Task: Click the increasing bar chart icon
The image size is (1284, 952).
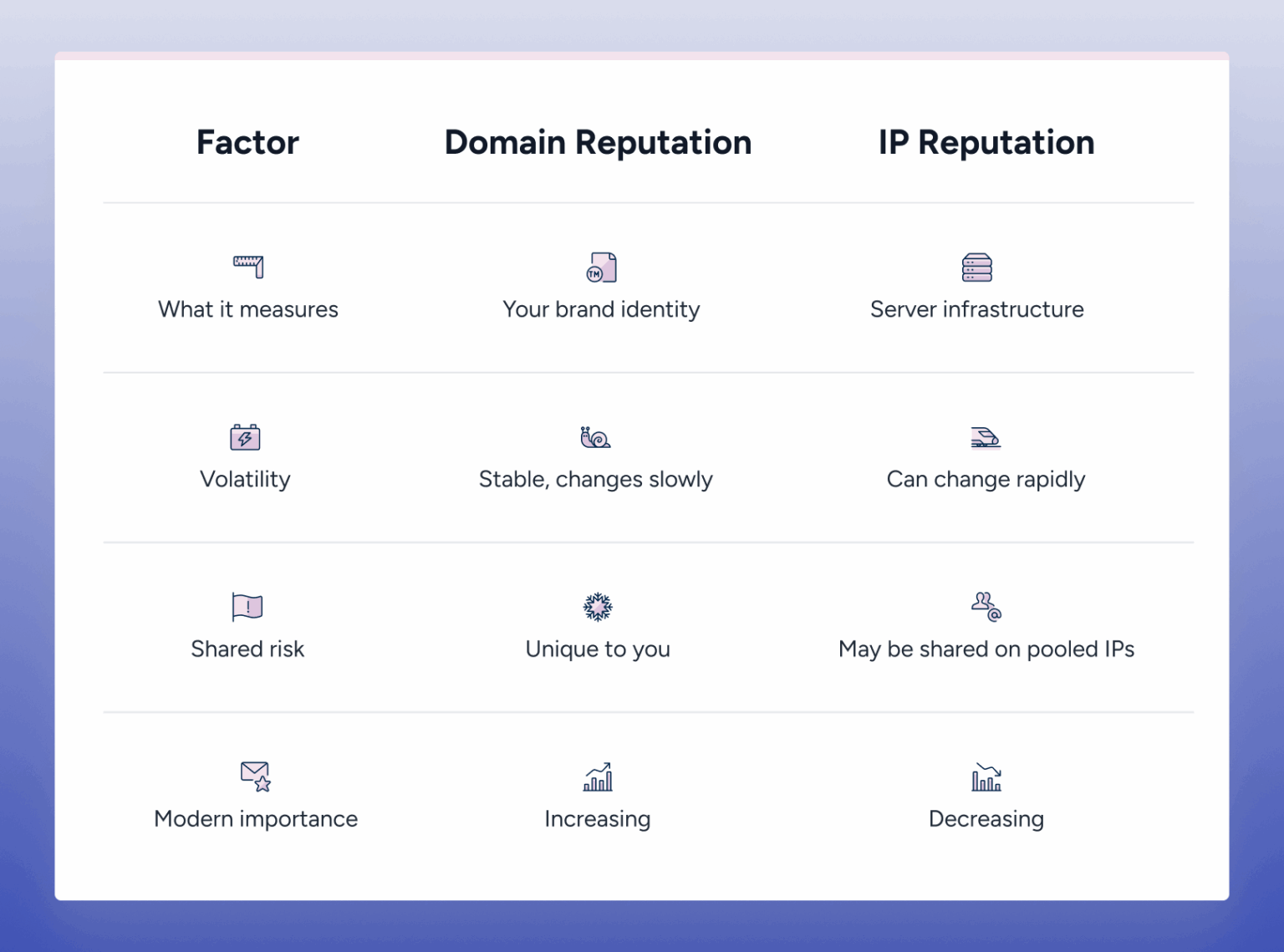Action: (598, 776)
